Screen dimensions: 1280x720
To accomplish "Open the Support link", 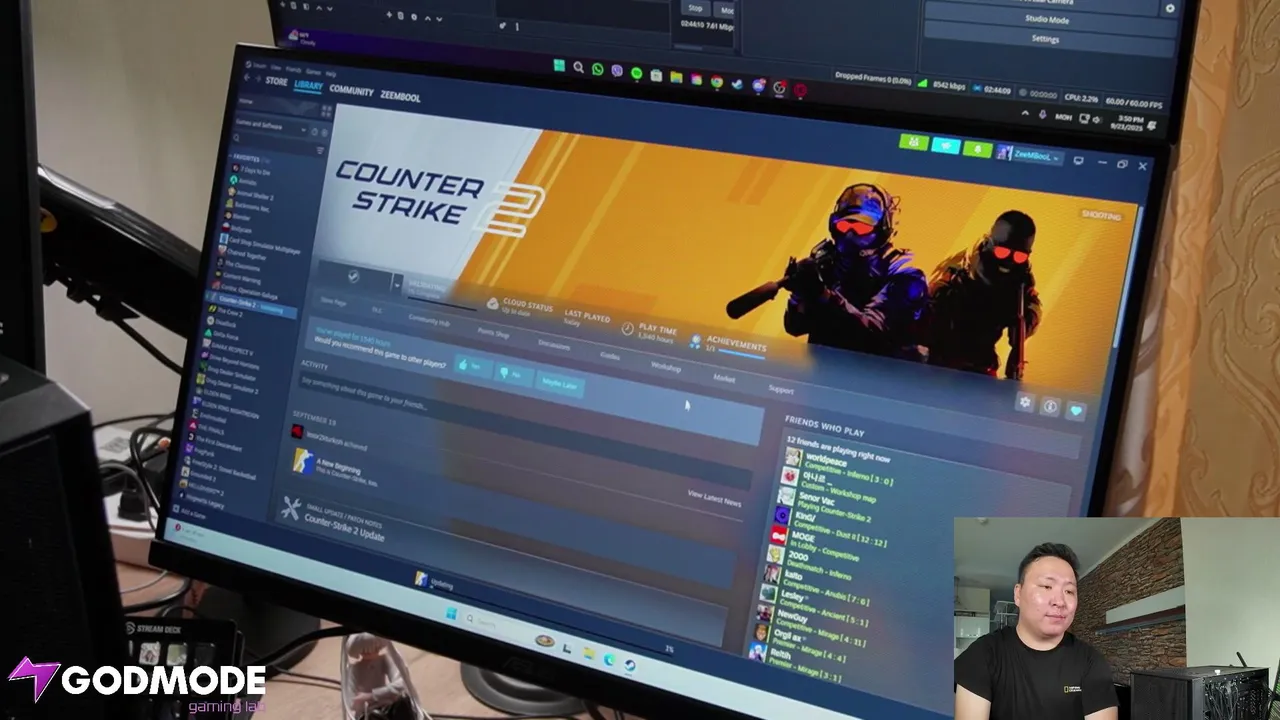I will coord(781,389).
